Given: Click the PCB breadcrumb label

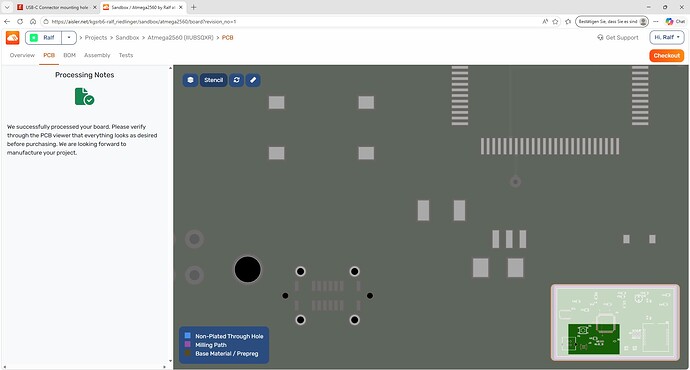Looking at the screenshot, I should [228, 38].
